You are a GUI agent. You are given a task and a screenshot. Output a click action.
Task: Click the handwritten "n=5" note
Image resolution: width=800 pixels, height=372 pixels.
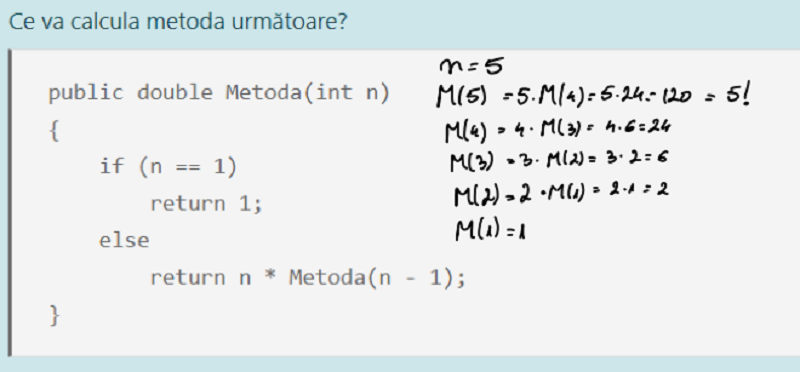(471, 66)
